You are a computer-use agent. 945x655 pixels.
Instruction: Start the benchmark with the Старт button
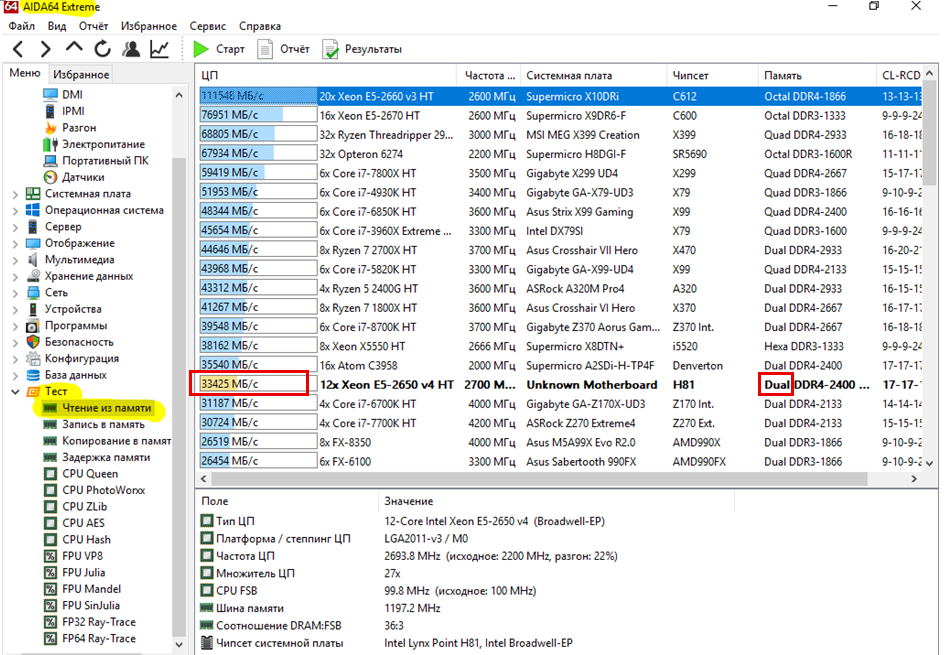219,49
